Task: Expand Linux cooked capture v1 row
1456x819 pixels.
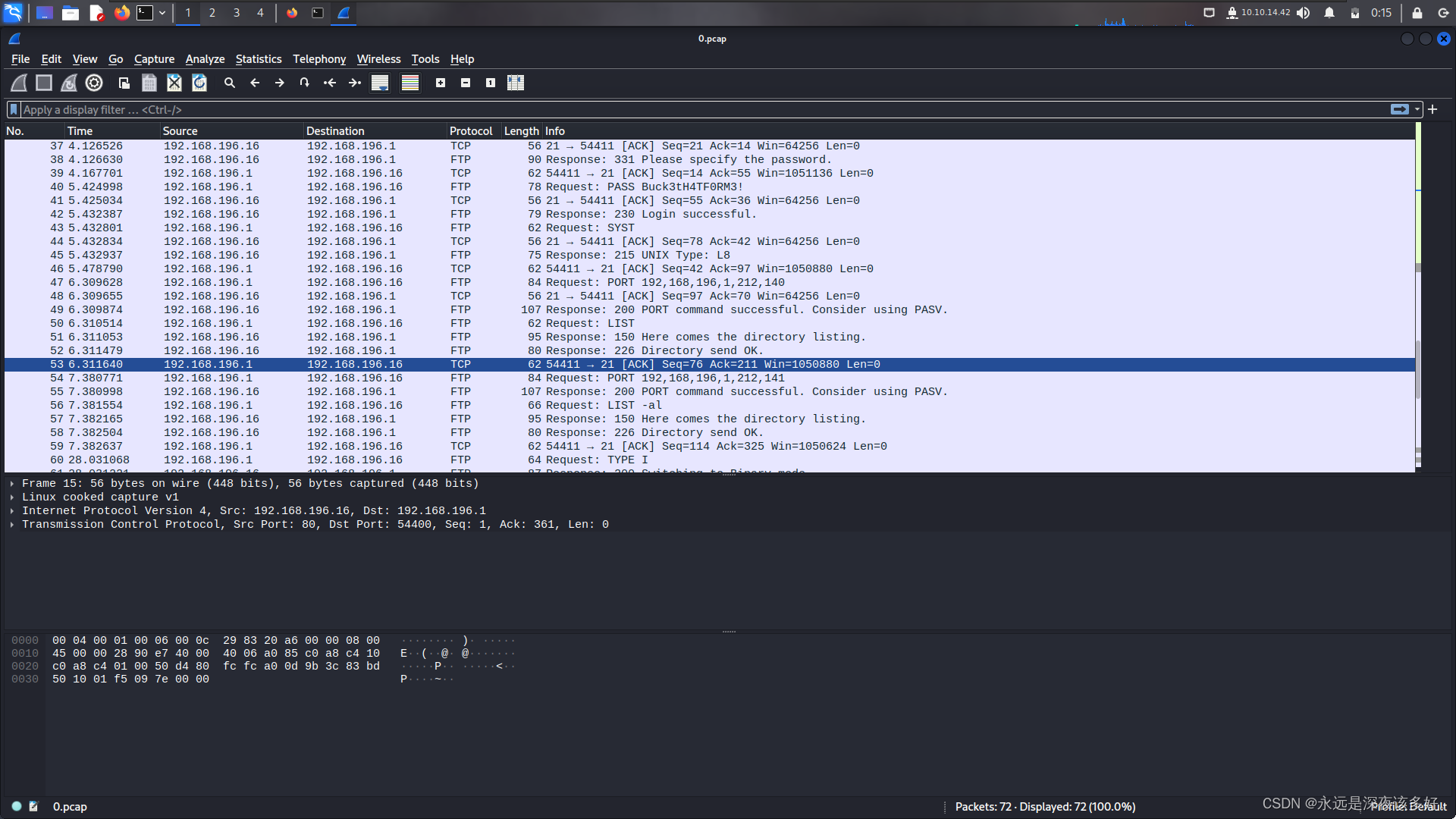Action: [12, 497]
